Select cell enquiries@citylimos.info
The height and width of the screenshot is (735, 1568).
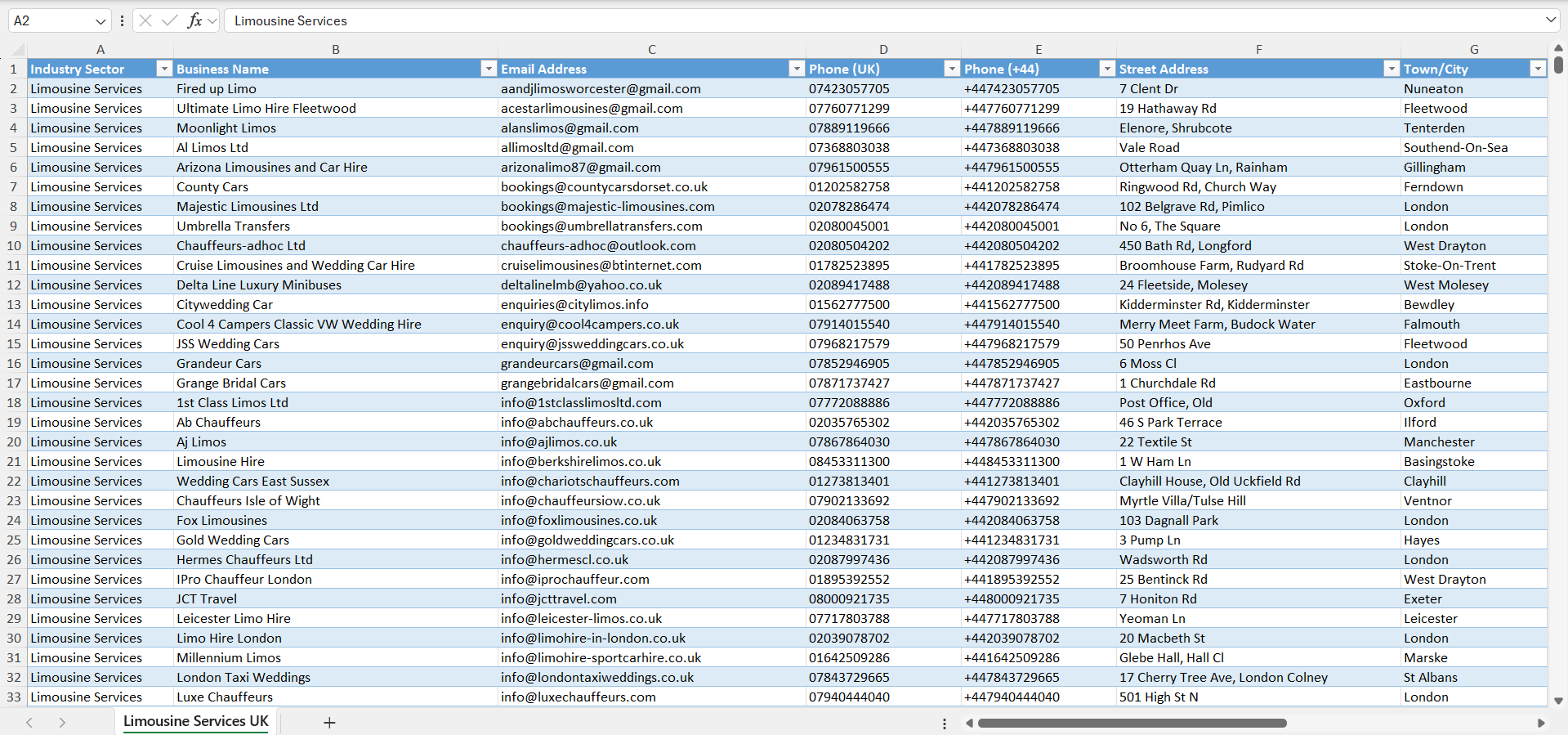[x=651, y=304]
